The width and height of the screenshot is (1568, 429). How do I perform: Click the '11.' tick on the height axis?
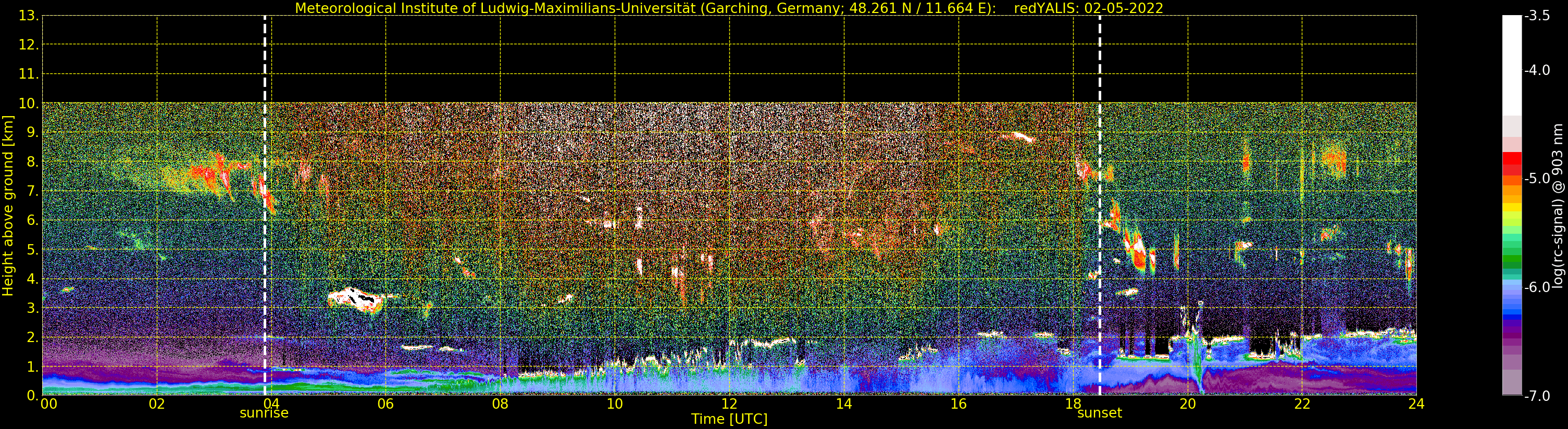click(29, 74)
